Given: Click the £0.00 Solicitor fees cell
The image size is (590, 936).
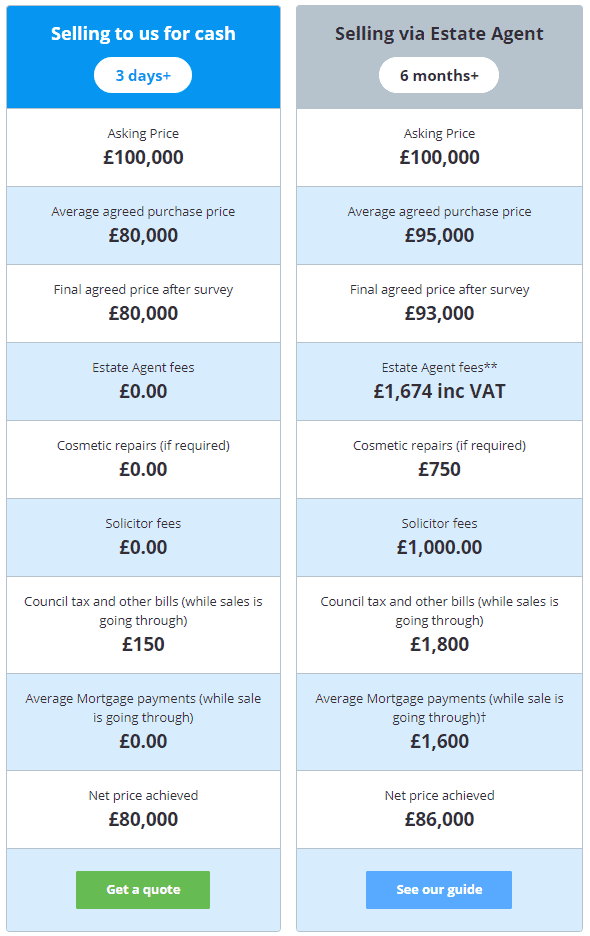Looking at the screenshot, I should coord(142,536).
